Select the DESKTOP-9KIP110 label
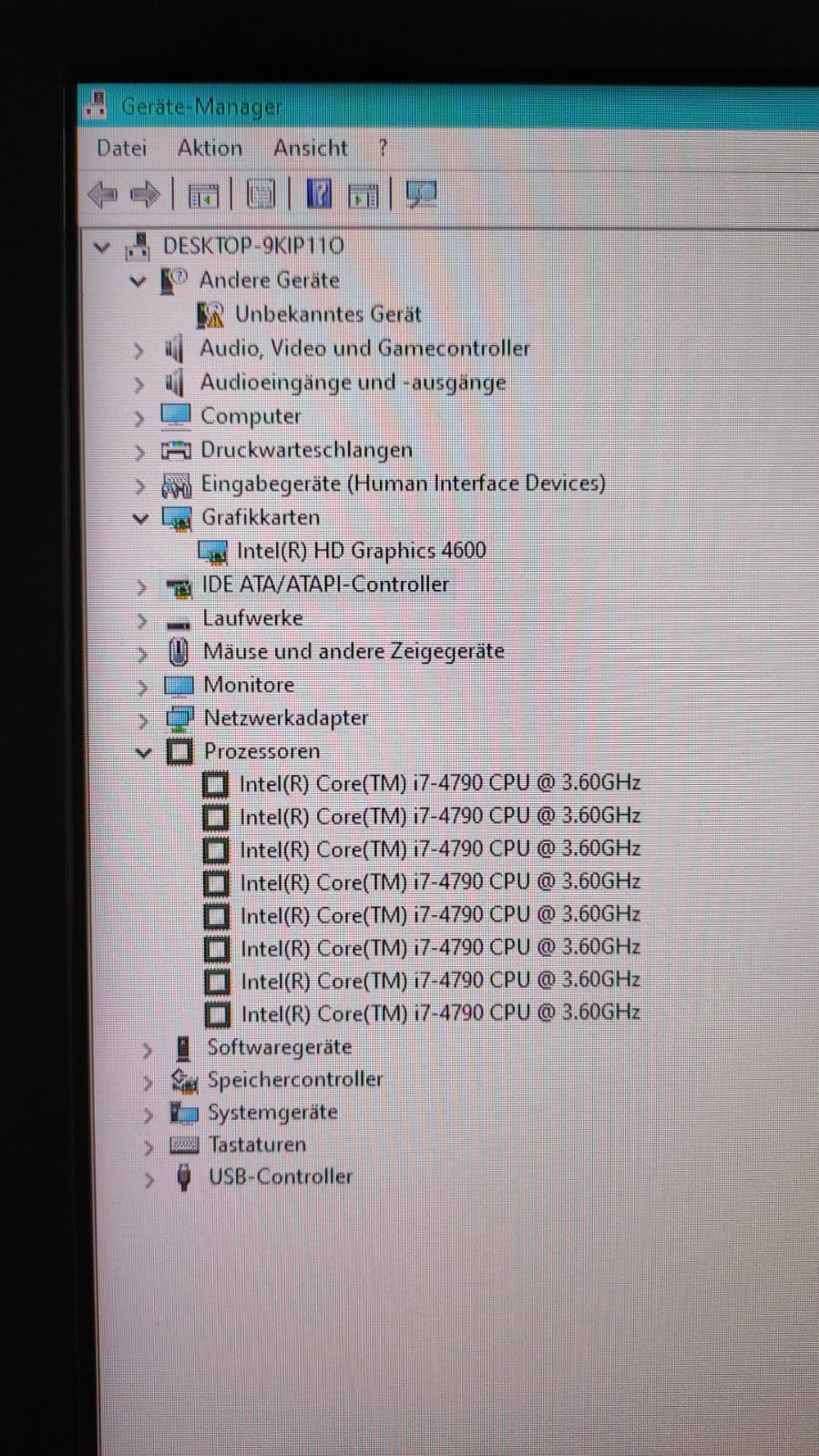The image size is (819, 1456). tap(253, 246)
